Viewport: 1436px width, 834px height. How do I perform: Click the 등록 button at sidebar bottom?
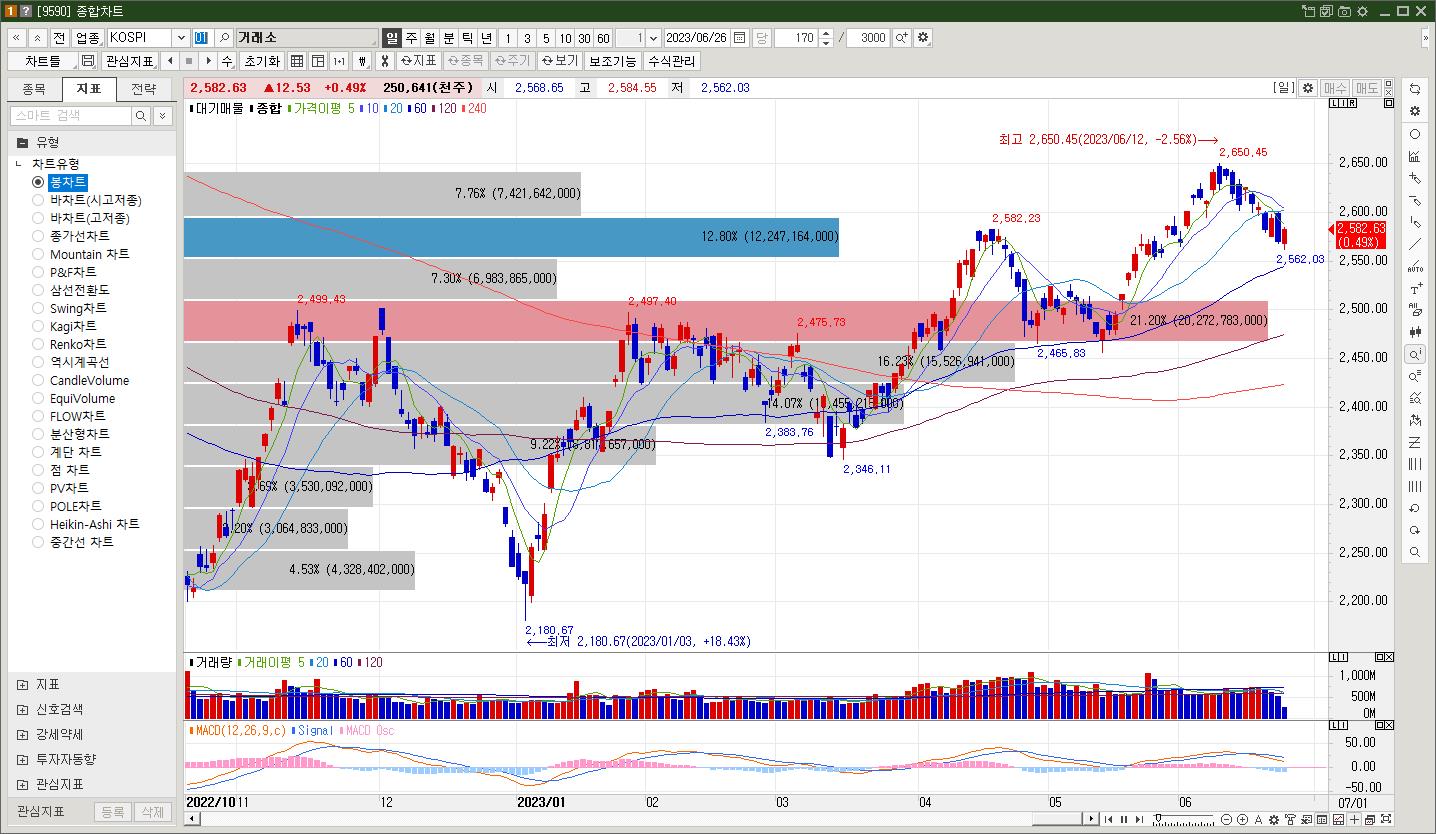113,812
